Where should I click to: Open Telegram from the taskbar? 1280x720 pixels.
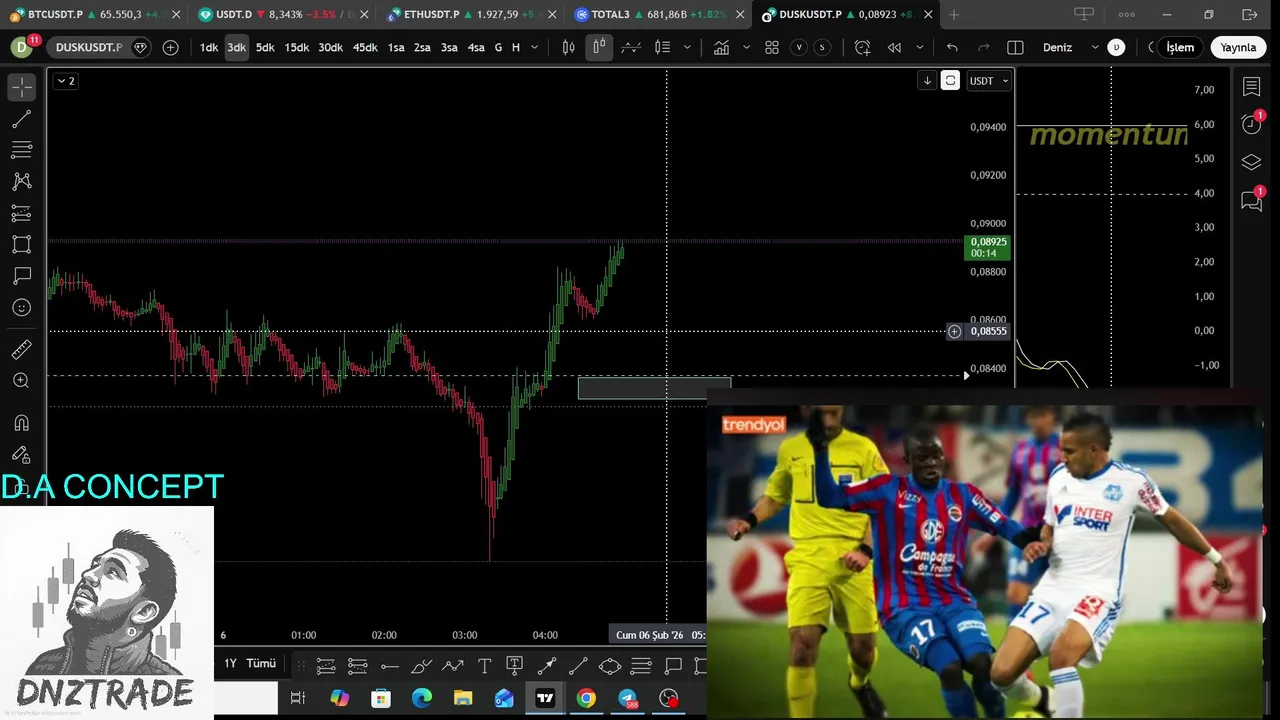[627, 698]
